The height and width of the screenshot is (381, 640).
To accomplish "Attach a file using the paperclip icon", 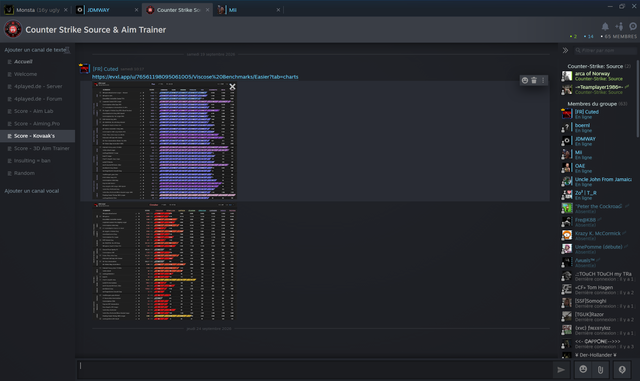I will 600,370.
